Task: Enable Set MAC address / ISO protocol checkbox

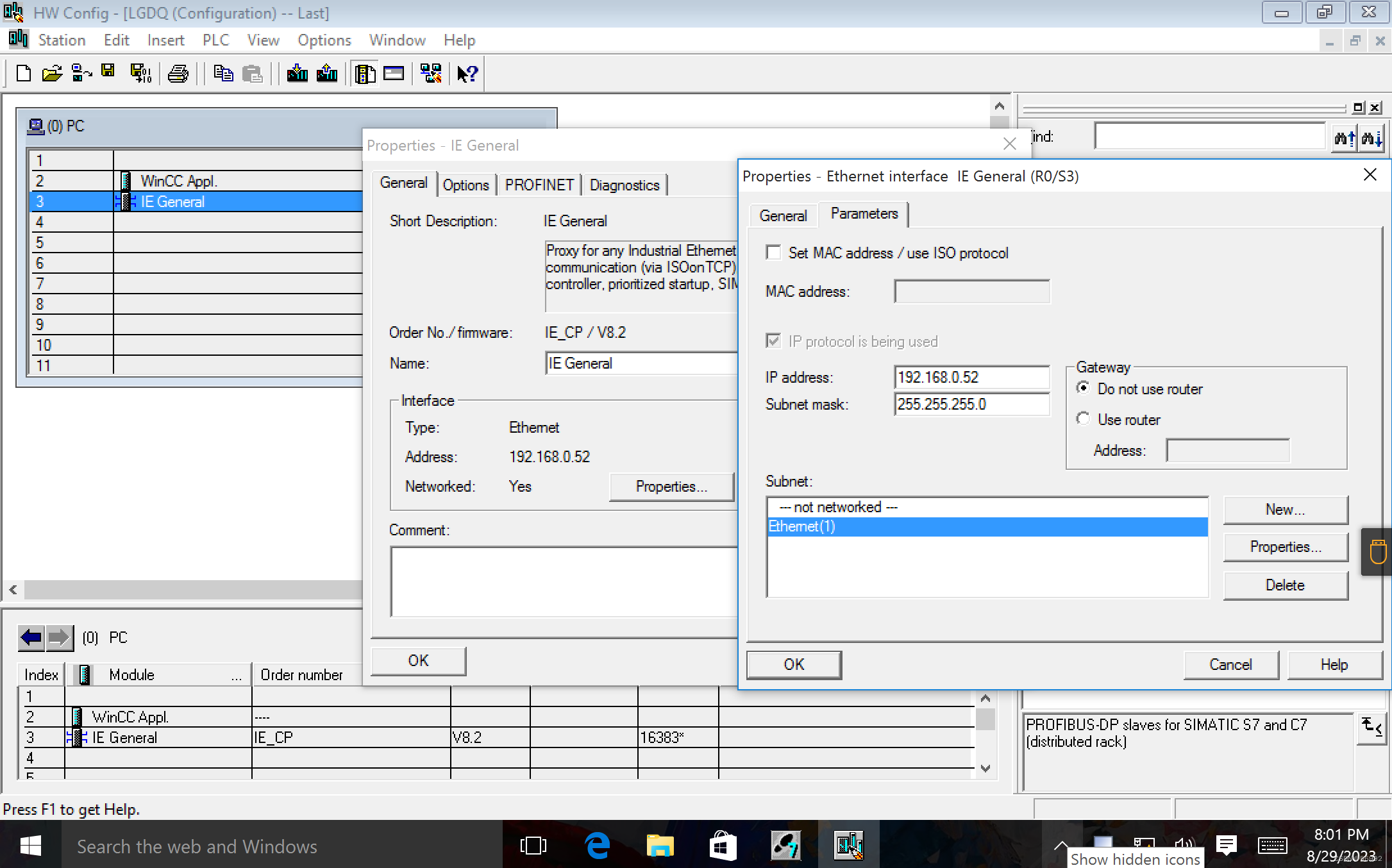Action: [x=774, y=253]
